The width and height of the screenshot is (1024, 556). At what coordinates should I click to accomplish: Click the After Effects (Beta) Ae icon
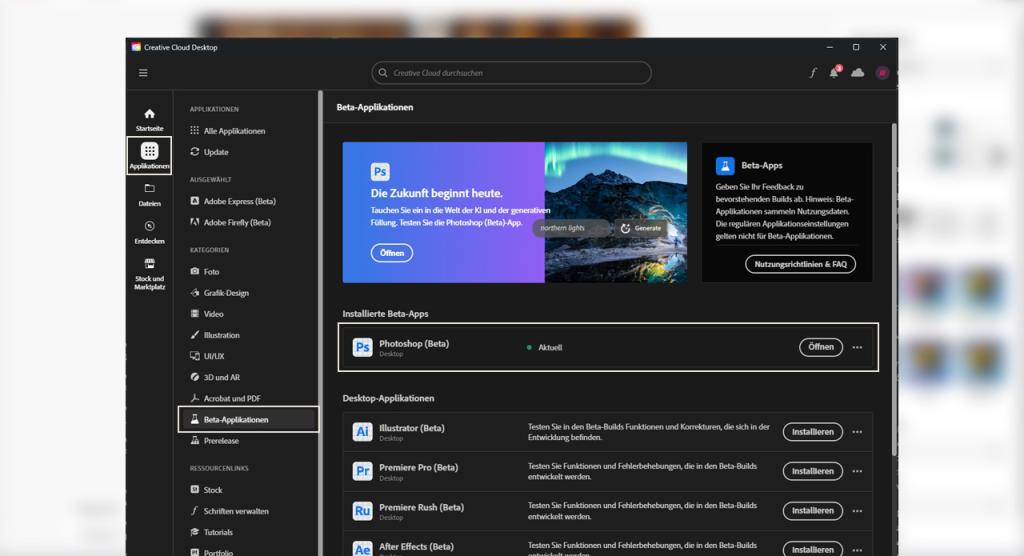pos(362,548)
